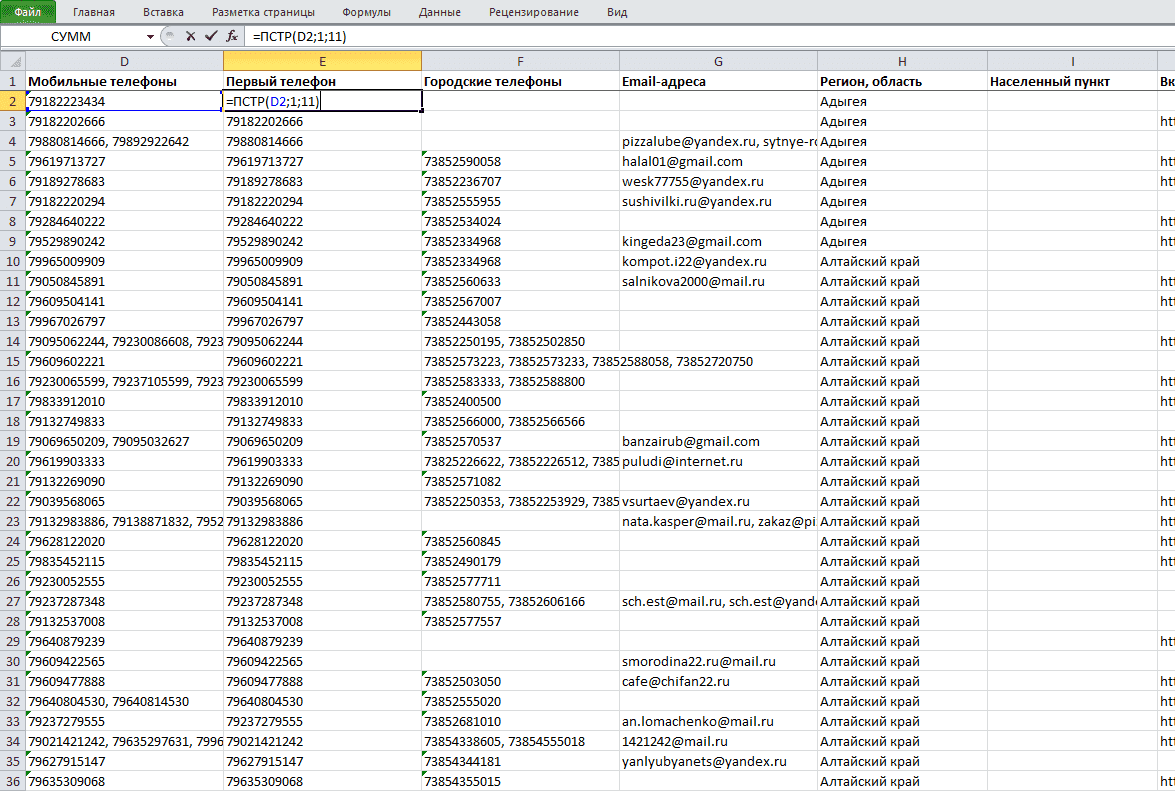Select email salnikova2000@mail.ru cell
This screenshot has height=791, width=1175.
coord(718,281)
